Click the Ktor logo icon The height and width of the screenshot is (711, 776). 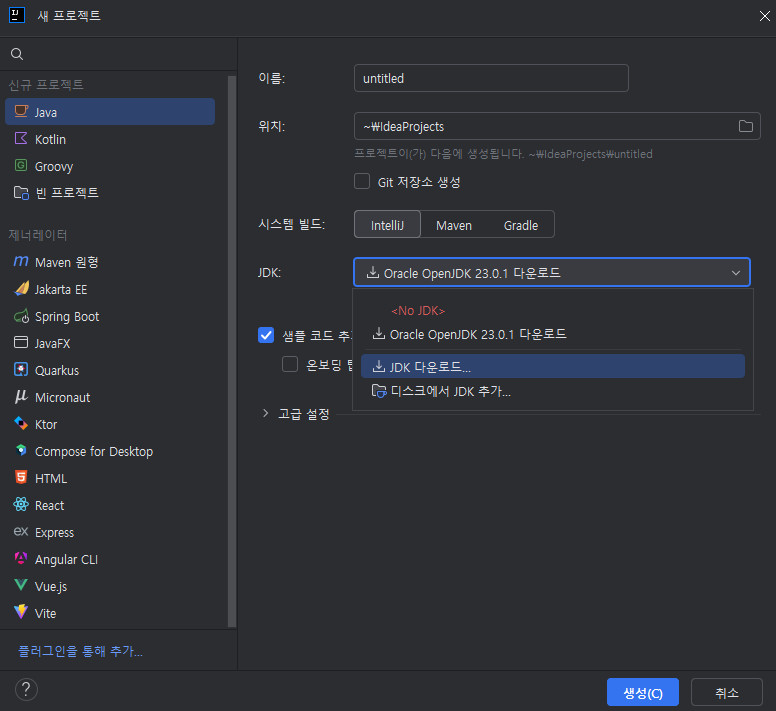(21, 424)
